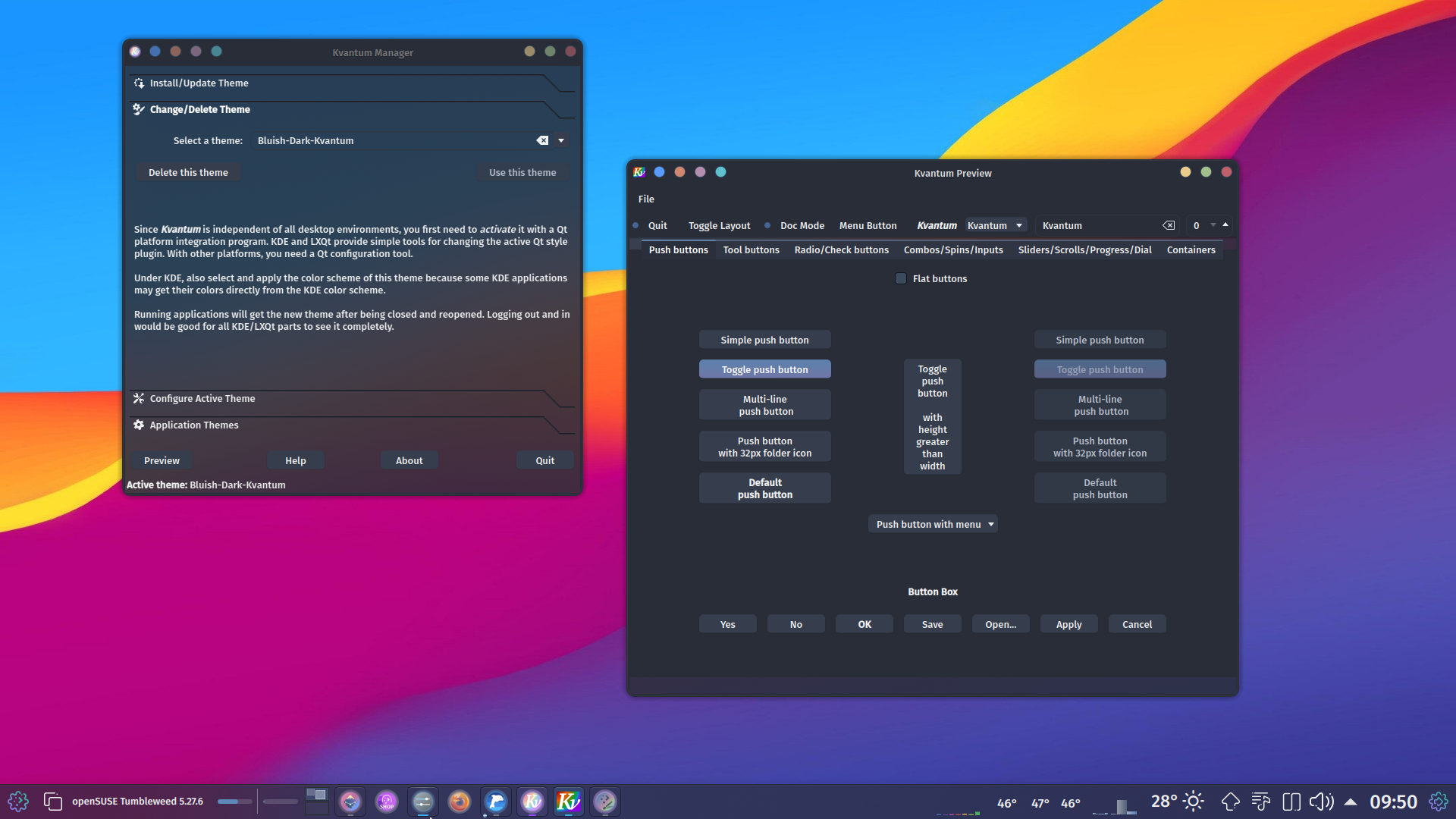Switch to the rainbow Kv Kvantum Preview taskbar icon
The width and height of the screenshot is (1456, 819).
click(x=569, y=802)
